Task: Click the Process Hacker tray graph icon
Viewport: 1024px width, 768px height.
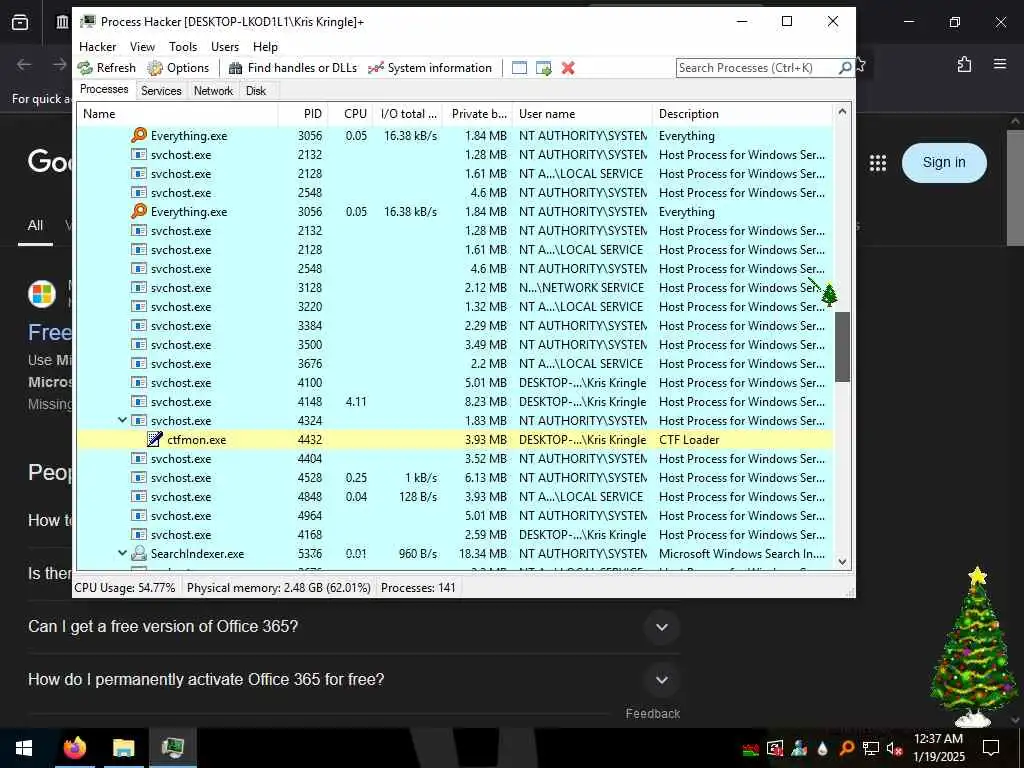Action: [x=750, y=749]
